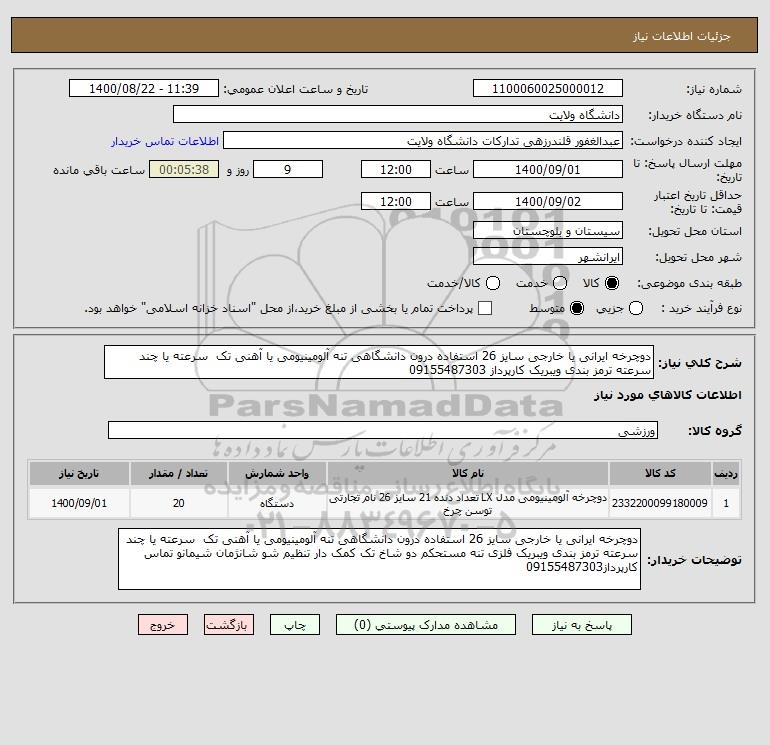Image resolution: width=770 pixels, height=745 pixels.
Task: Click the ایجاد کننده درخواست field
Action: 423,140
